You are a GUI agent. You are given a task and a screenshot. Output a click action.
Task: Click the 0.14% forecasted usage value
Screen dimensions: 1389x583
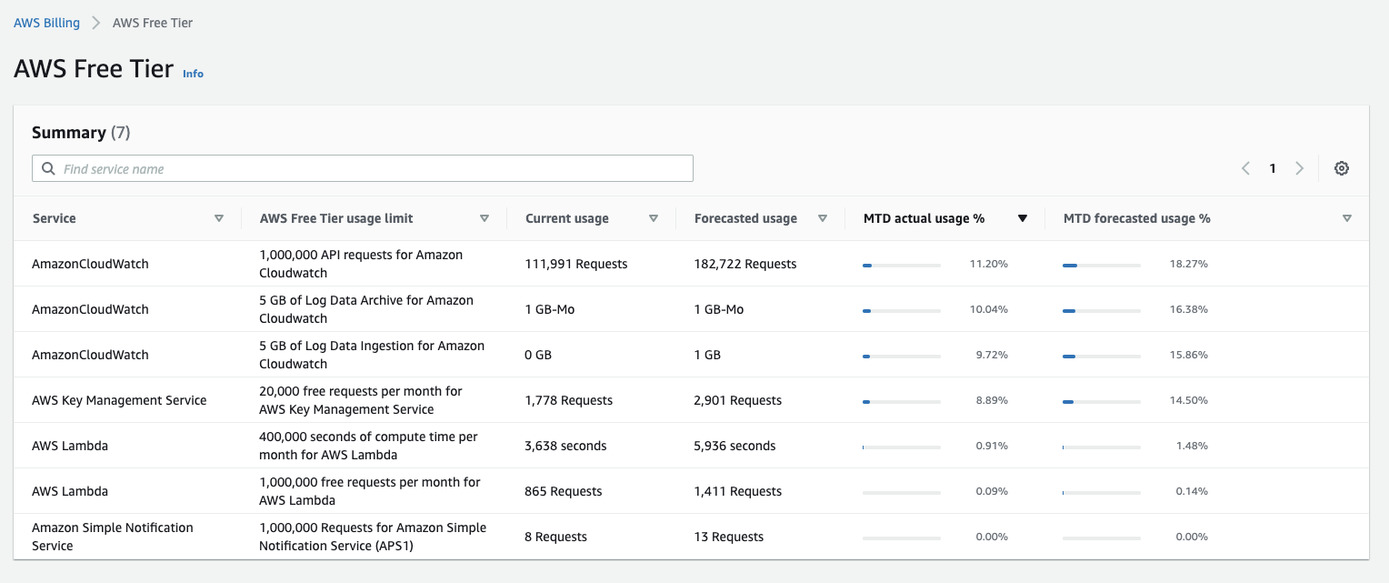(1192, 491)
